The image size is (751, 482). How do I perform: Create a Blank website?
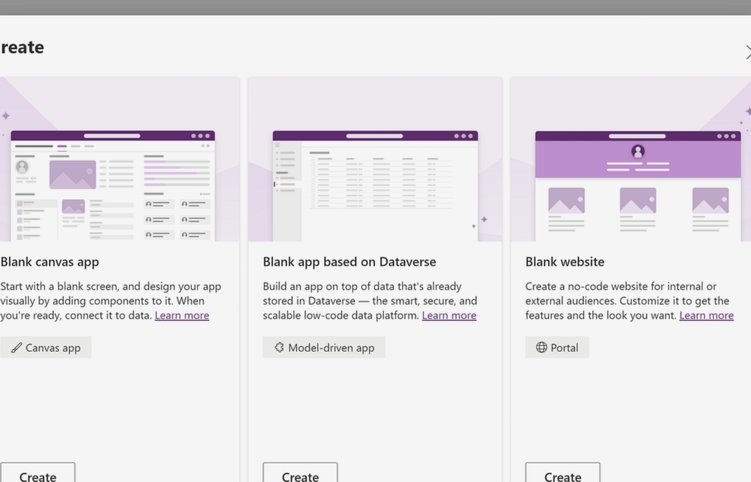(x=563, y=472)
